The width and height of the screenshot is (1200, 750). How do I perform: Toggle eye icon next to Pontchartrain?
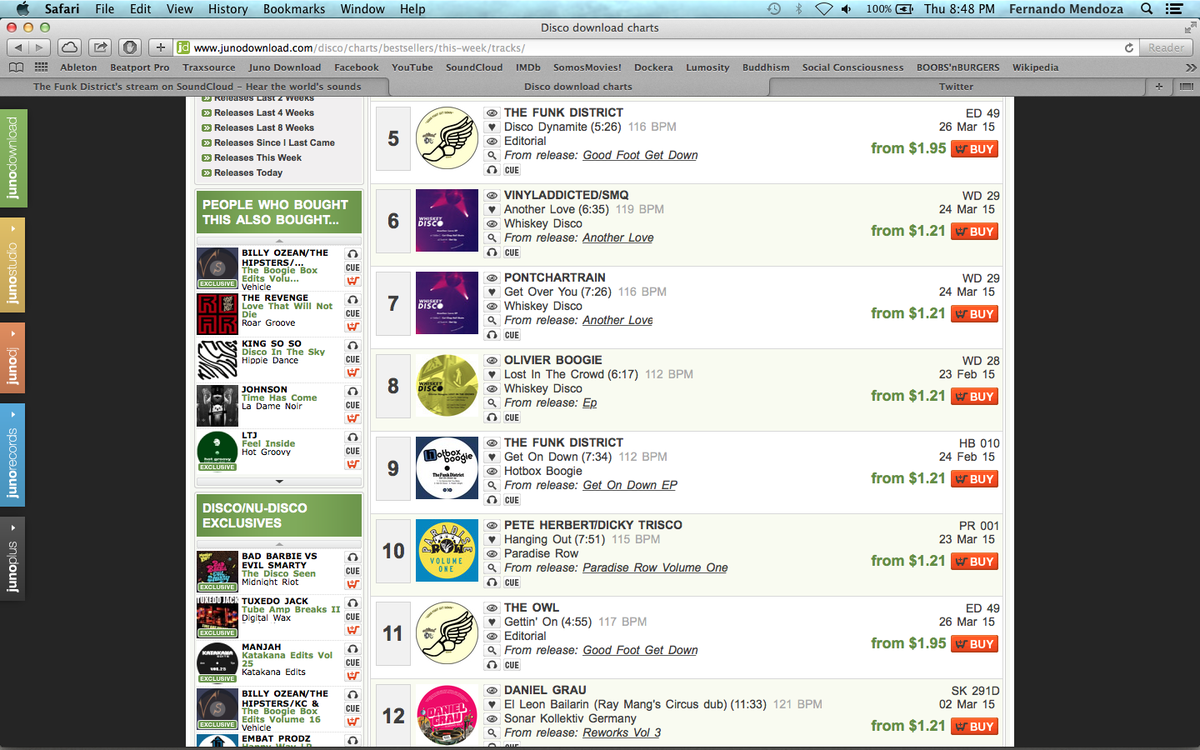click(x=491, y=278)
